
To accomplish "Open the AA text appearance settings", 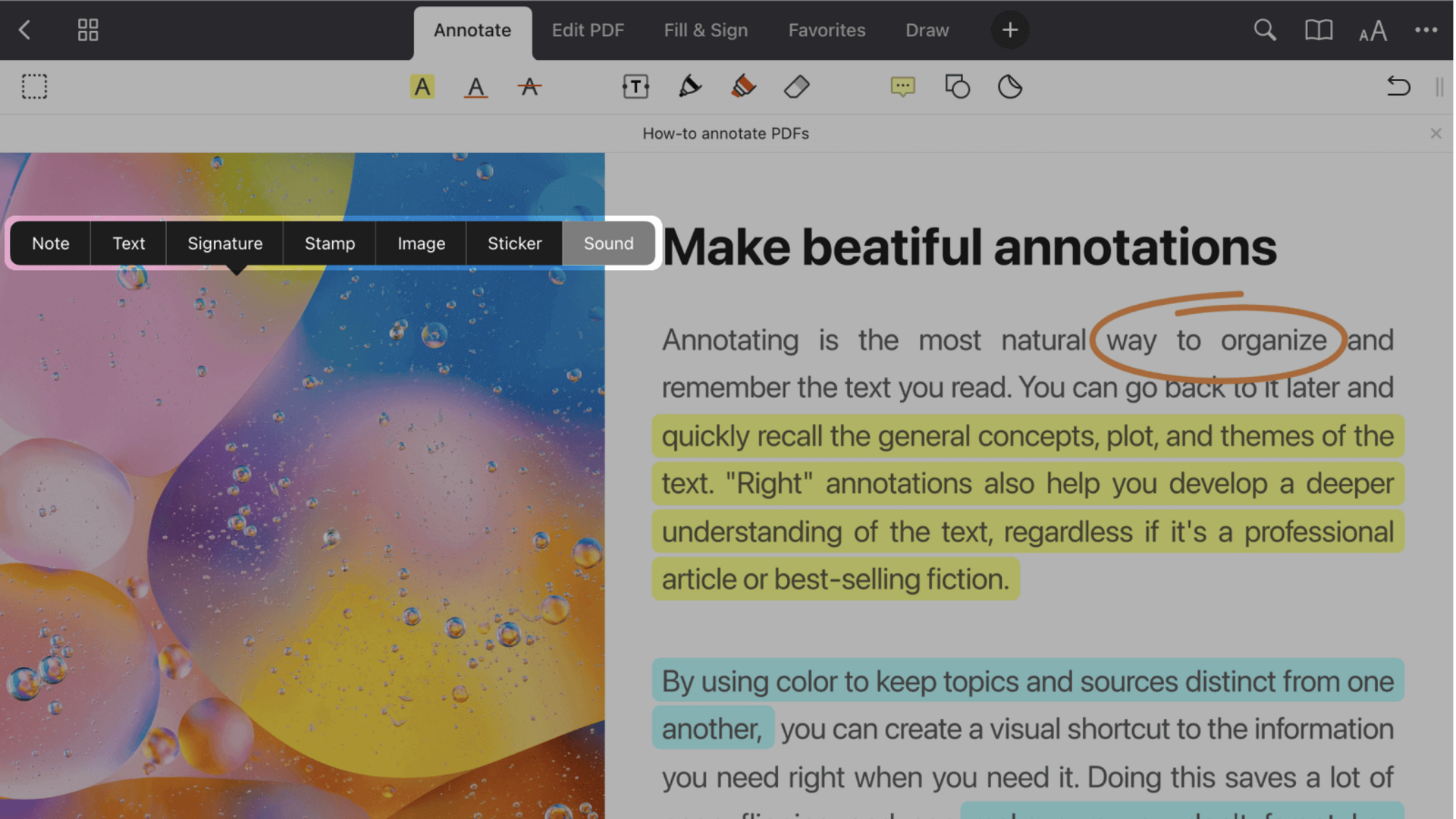I will (1373, 30).
